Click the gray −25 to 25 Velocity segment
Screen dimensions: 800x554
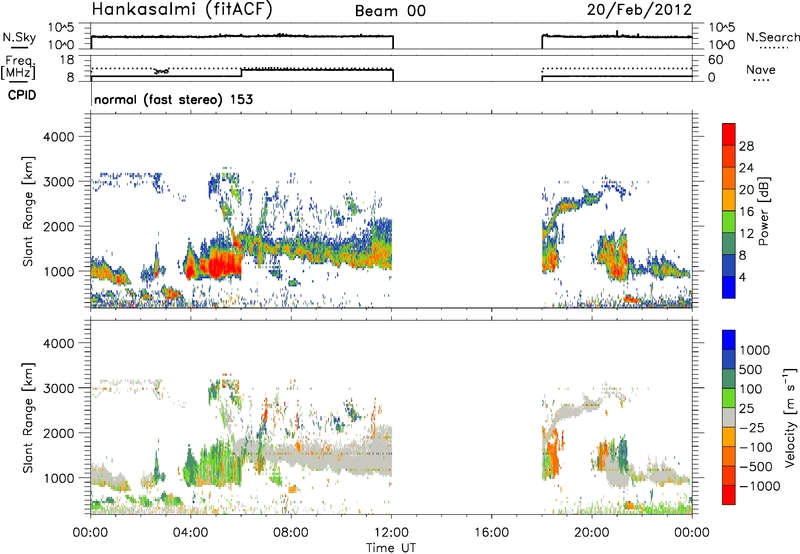tap(729, 417)
